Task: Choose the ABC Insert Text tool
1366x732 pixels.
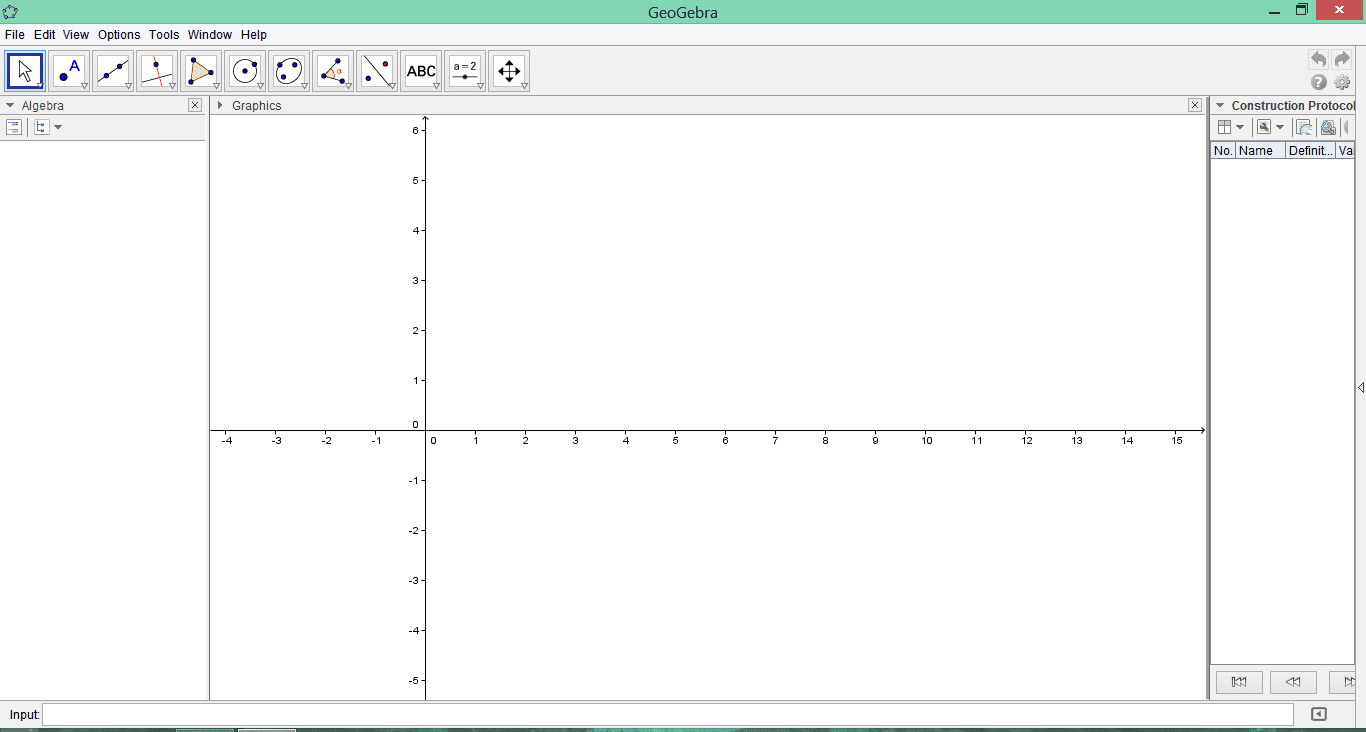Action: point(421,71)
